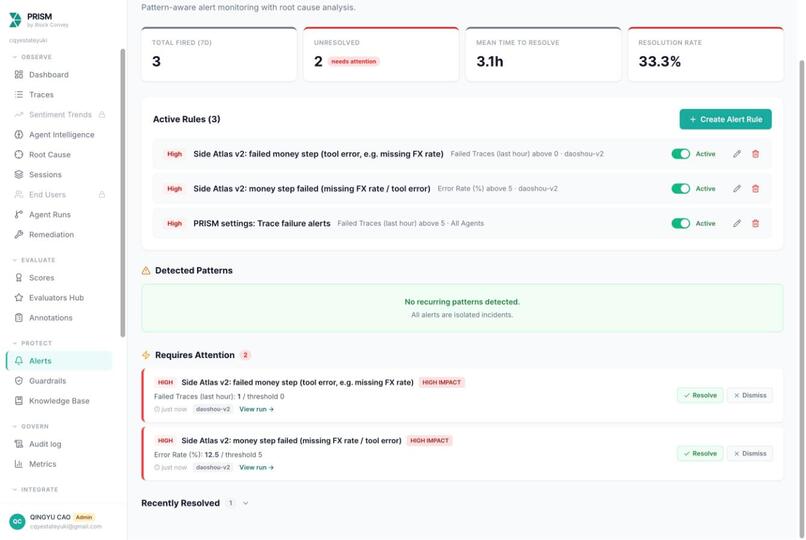Viewport: 806px width, 540px height.
Task: Toggle off 'money step failed' rule
Action: click(681, 189)
